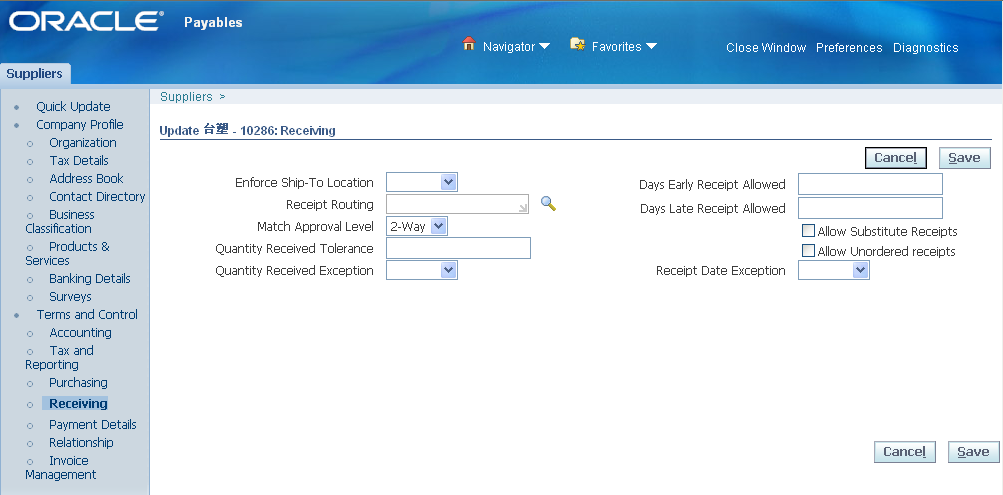This screenshot has height=495, width=1003.
Task: Open Address Book page
Action: pyautogui.click(x=86, y=178)
